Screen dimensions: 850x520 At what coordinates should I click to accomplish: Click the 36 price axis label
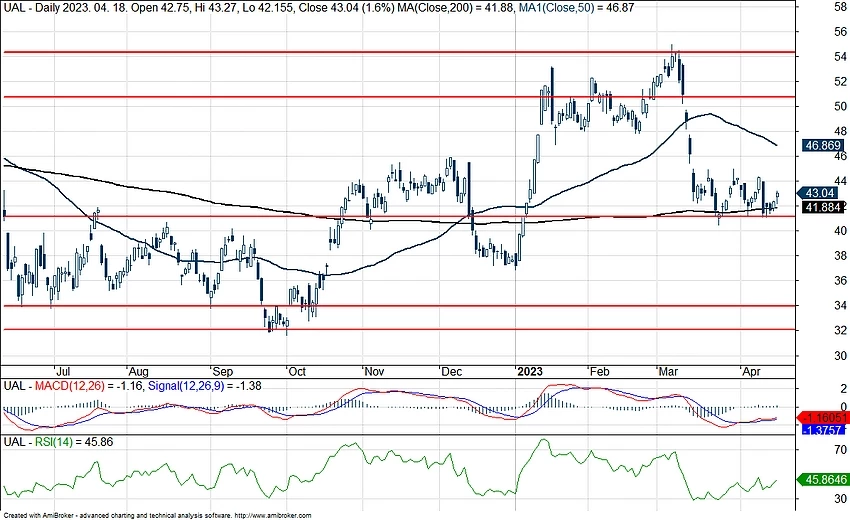(x=840, y=280)
